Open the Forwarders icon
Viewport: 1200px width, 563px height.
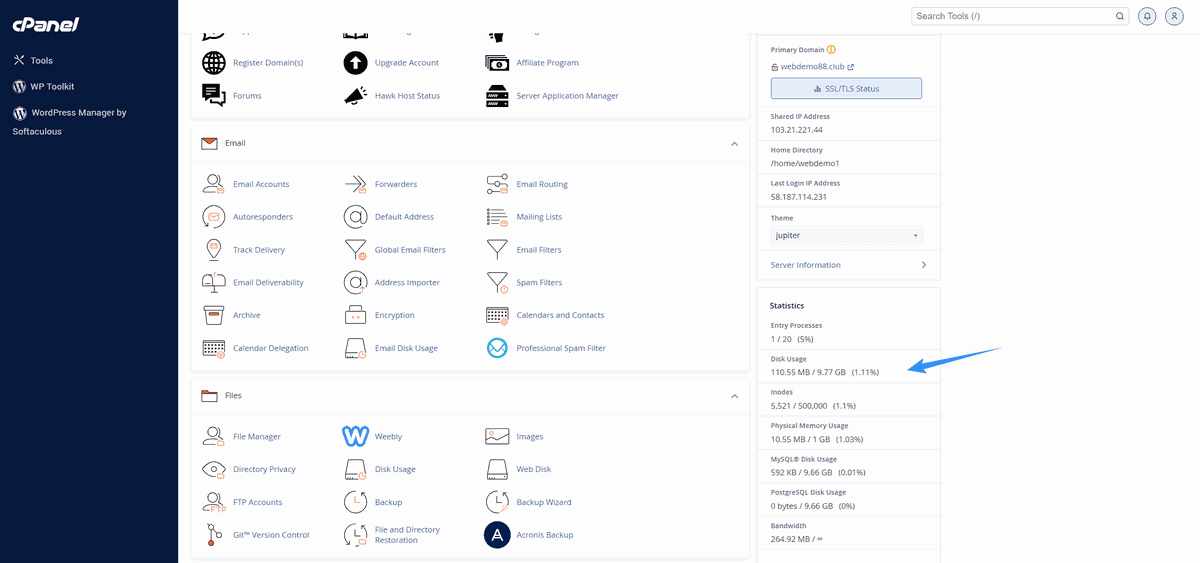coord(355,184)
